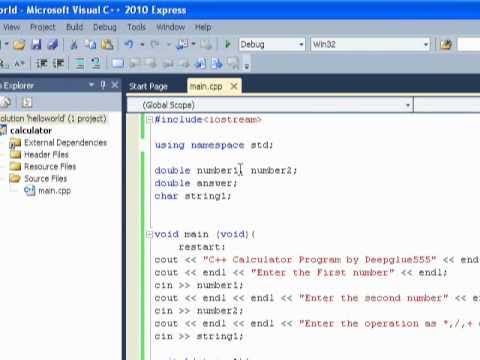
Task: Select the Resource Files folder
Action: click(x=50, y=166)
